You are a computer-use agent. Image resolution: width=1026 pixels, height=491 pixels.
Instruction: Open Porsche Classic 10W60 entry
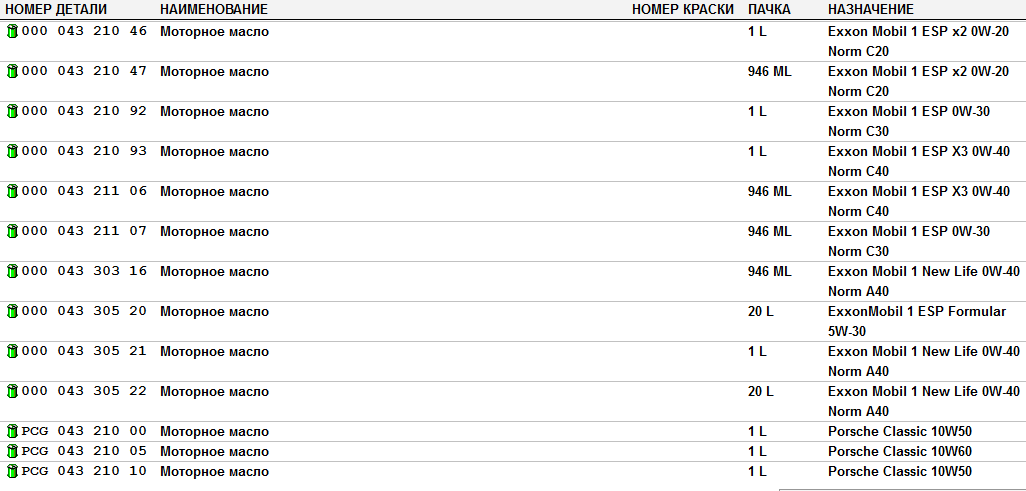[900, 451]
